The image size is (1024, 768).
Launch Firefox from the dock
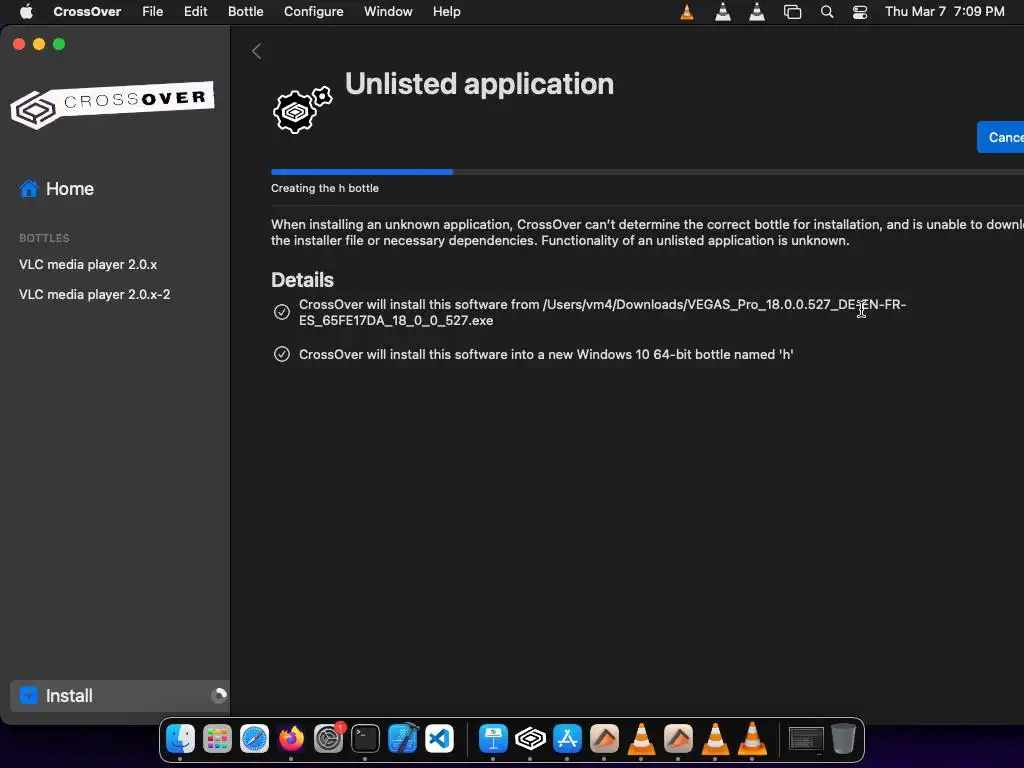pos(291,739)
